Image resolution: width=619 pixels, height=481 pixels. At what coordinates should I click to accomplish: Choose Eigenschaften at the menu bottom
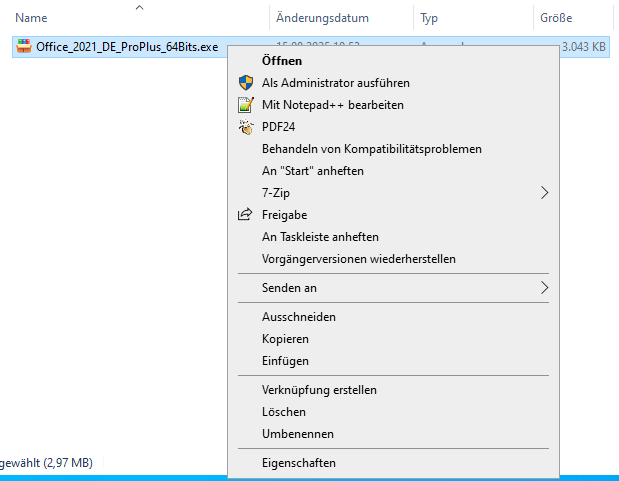(x=298, y=463)
